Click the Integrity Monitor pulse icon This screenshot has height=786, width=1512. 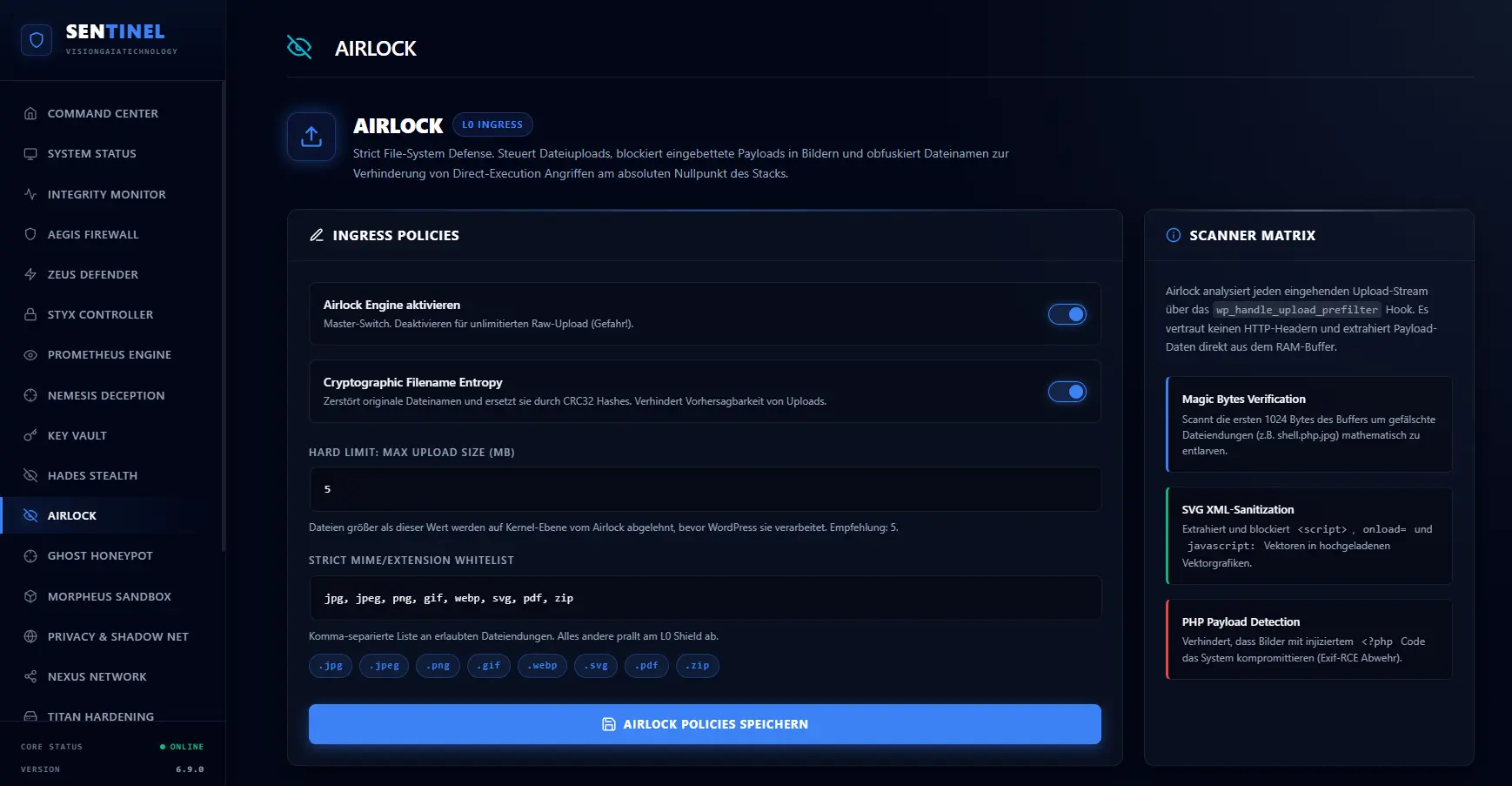(30, 194)
